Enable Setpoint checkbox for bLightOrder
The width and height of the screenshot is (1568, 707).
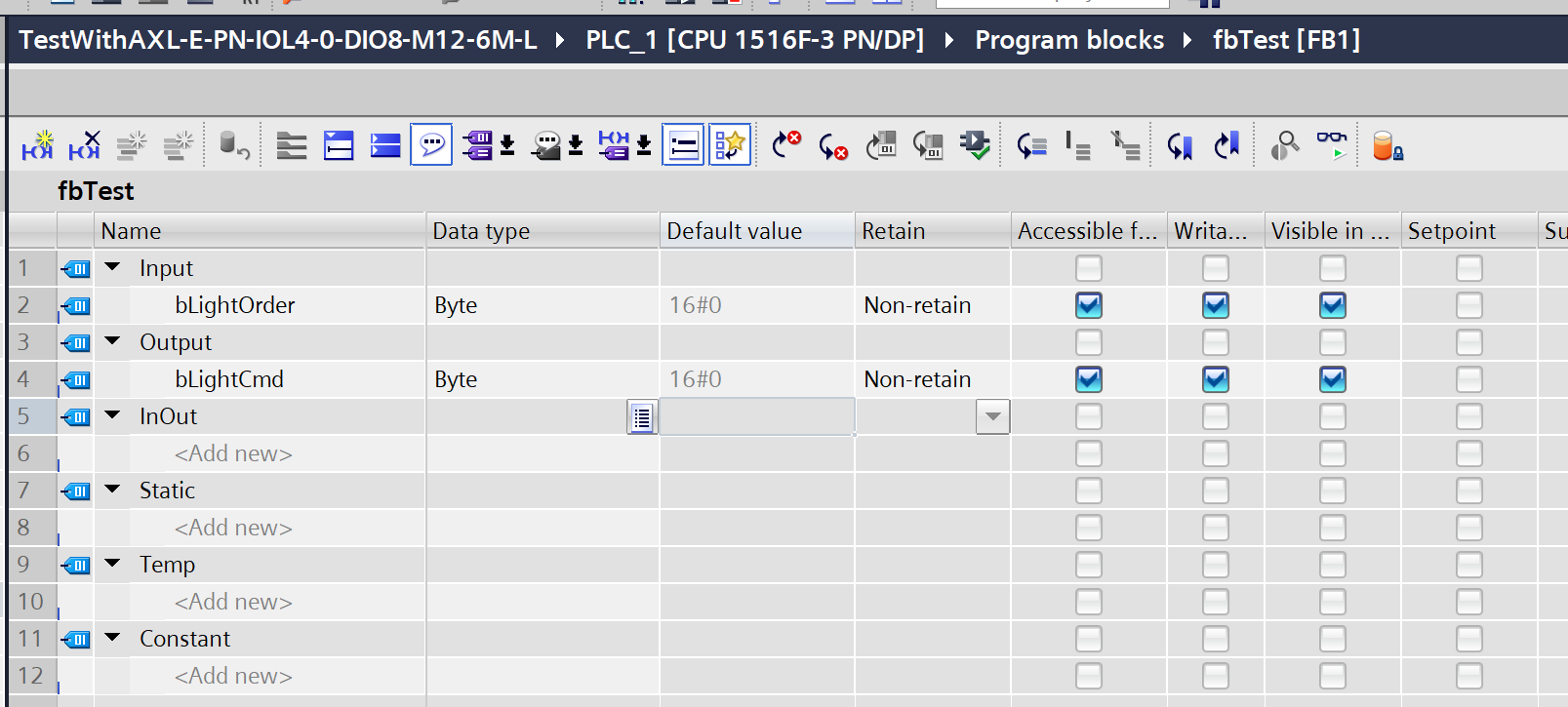1468,305
